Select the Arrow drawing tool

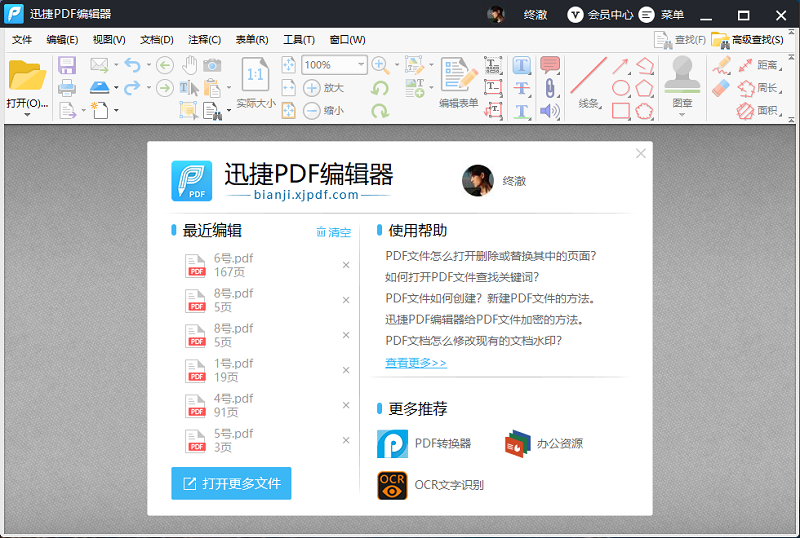[620, 65]
